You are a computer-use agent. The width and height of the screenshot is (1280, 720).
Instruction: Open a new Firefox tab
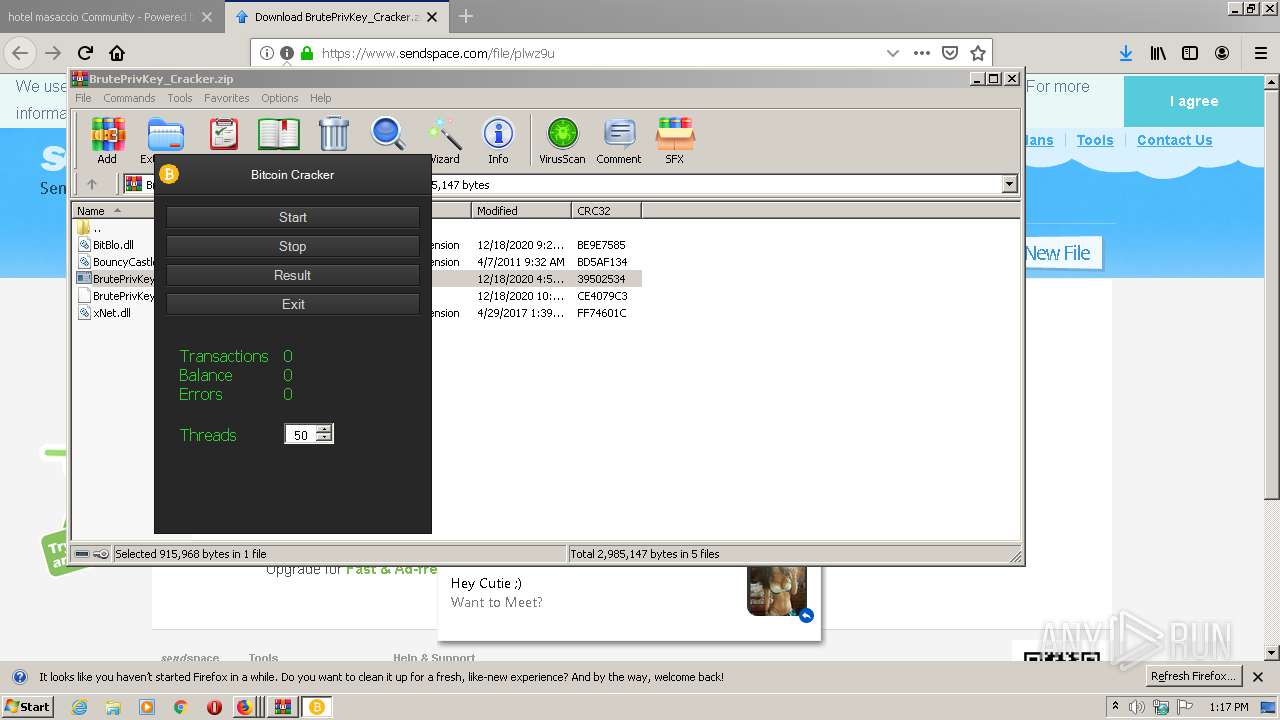coord(466,16)
